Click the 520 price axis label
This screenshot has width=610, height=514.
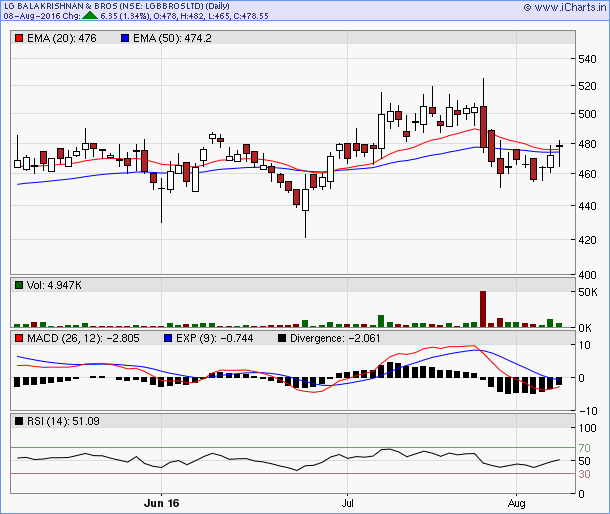click(x=587, y=86)
